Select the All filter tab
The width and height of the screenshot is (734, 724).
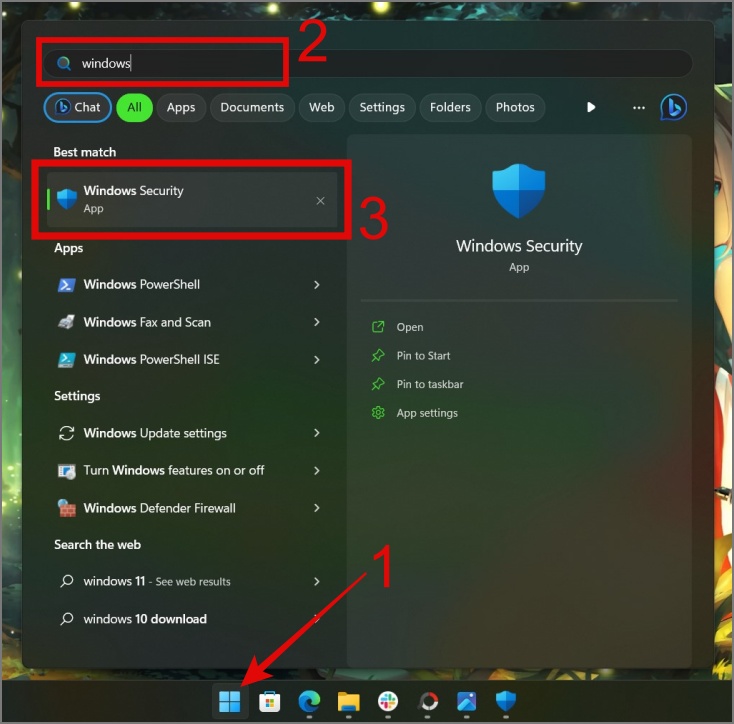[134, 107]
